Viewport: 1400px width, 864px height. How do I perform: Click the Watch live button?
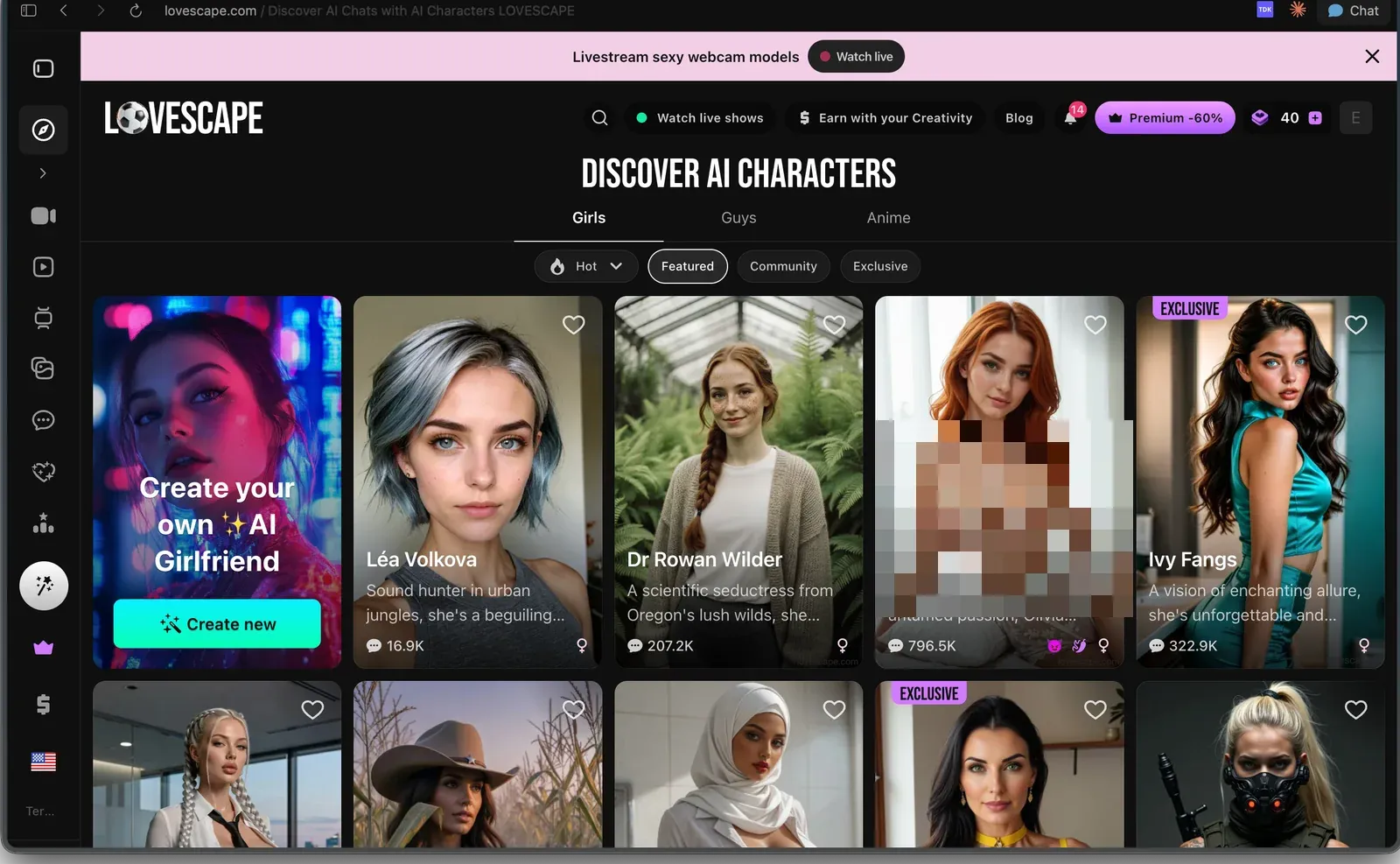pyautogui.click(x=856, y=56)
